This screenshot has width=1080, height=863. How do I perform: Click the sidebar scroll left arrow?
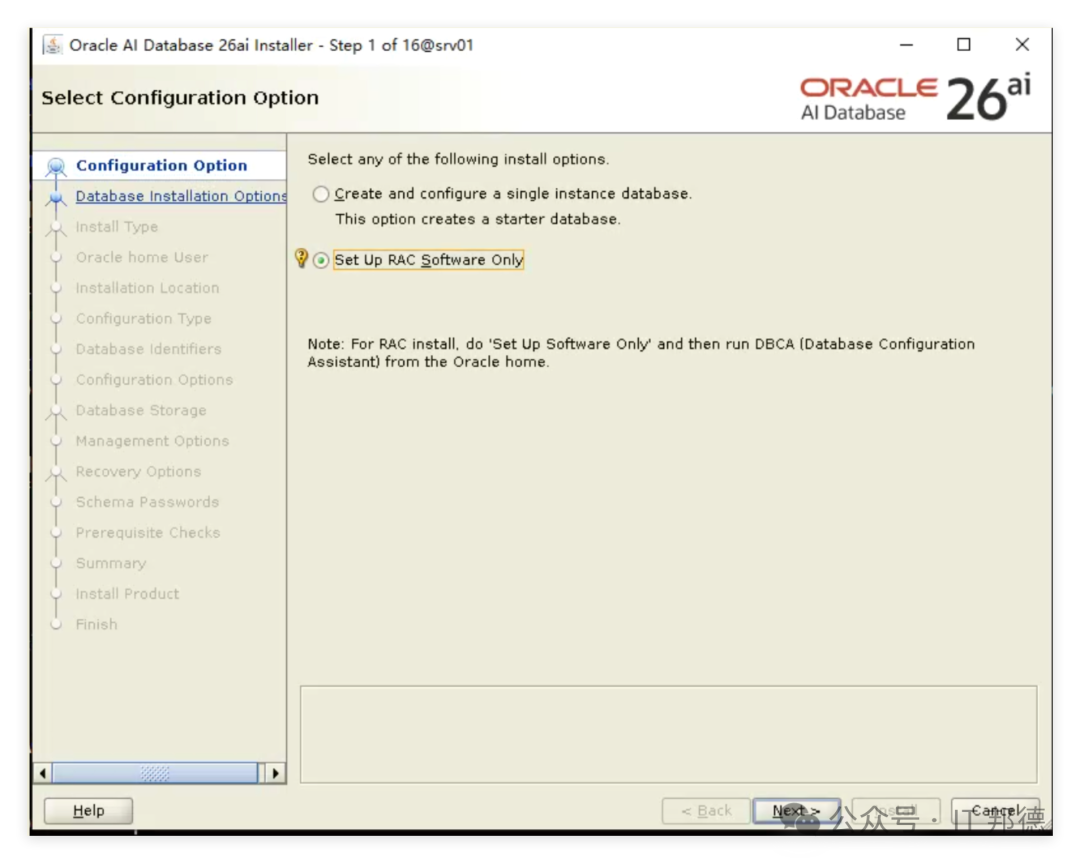click(x=43, y=773)
